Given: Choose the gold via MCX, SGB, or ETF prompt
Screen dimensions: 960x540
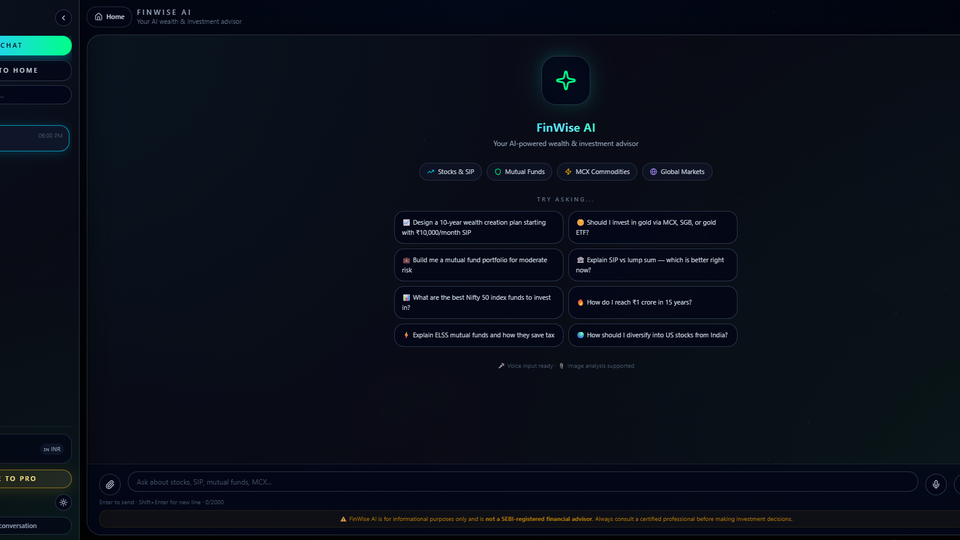Looking at the screenshot, I should tap(652, 227).
